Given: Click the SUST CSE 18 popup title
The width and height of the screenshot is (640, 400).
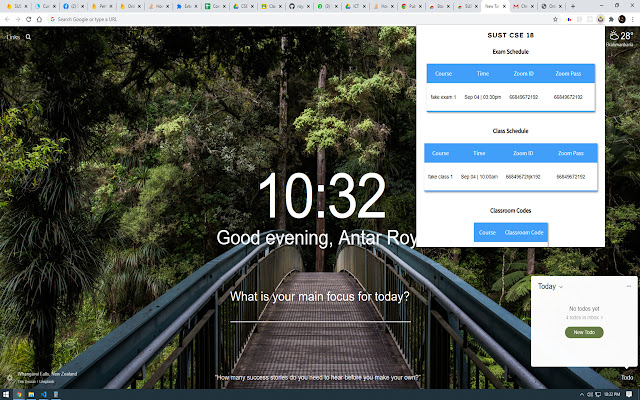Looking at the screenshot, I should tap(511, 36).
